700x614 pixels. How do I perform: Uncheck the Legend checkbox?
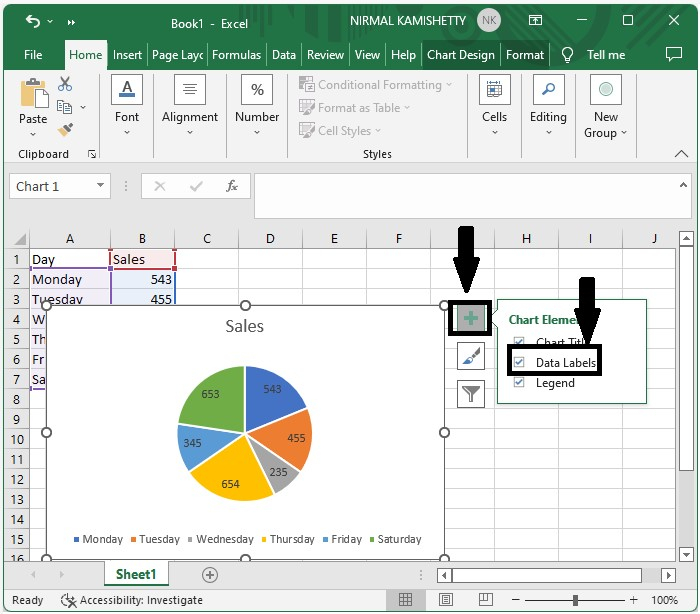[519, 382]
